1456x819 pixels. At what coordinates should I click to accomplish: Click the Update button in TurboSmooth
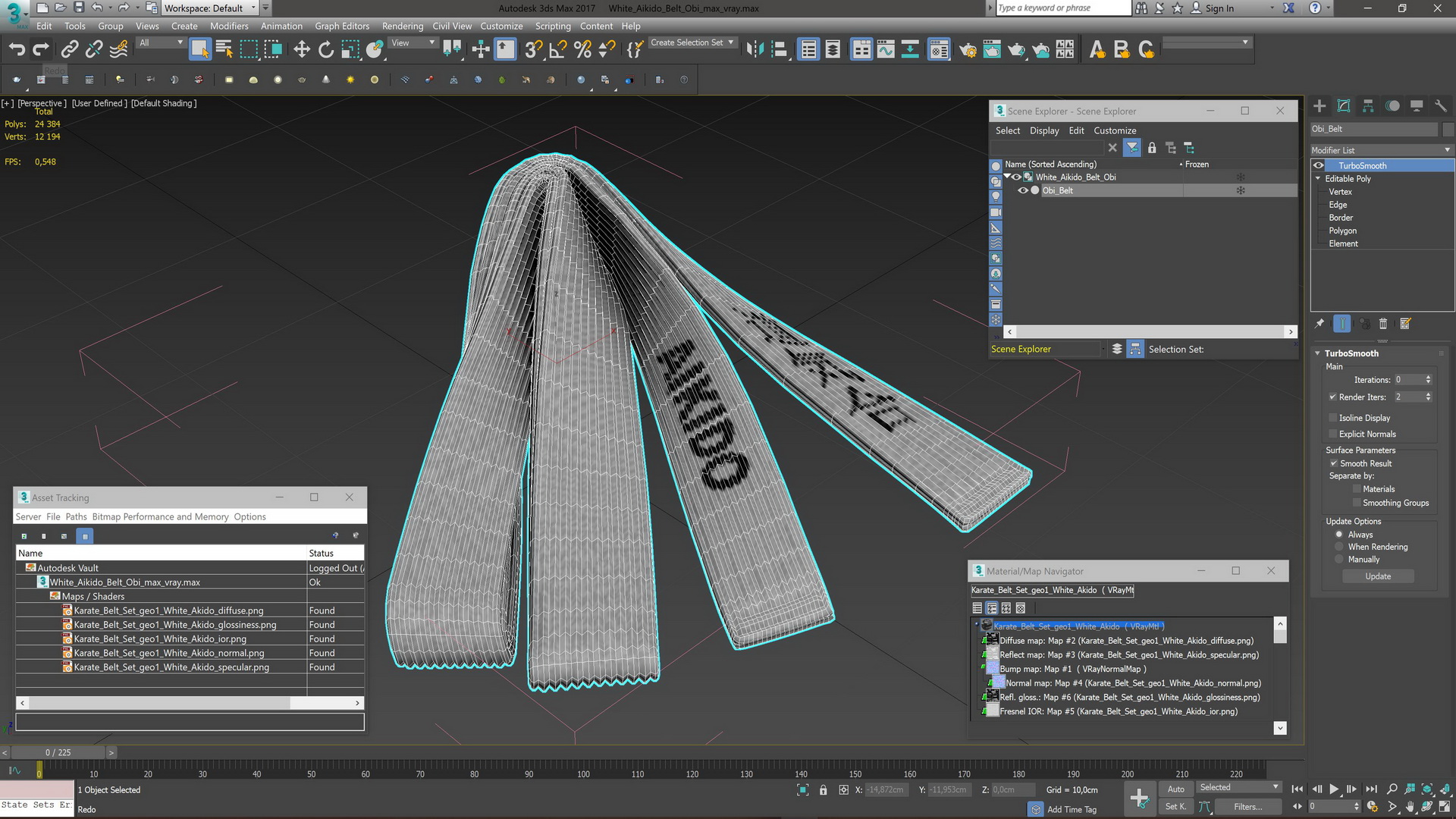[1378, 576]
